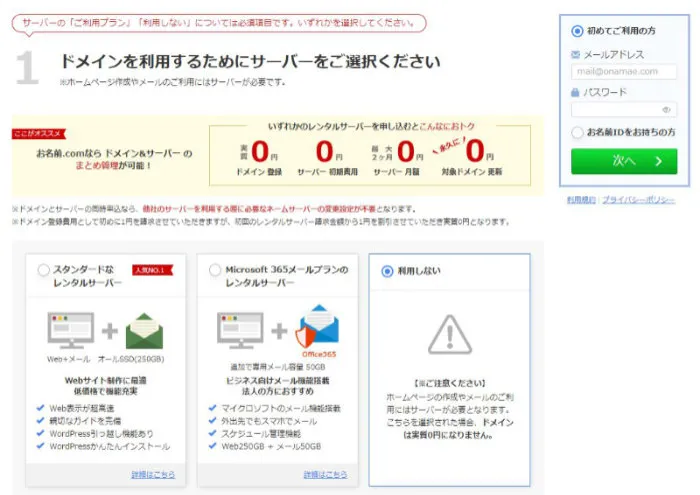
Task: Open 詳細はこちら link in standard server card
Action: pyautogui.click(x=153, y=474)
